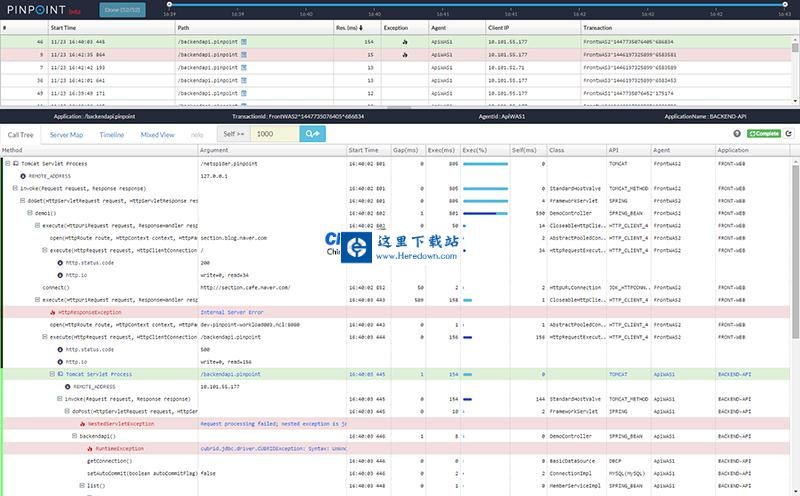Click the flame icon beside HttpResponseException

click(x=53, y=312)
